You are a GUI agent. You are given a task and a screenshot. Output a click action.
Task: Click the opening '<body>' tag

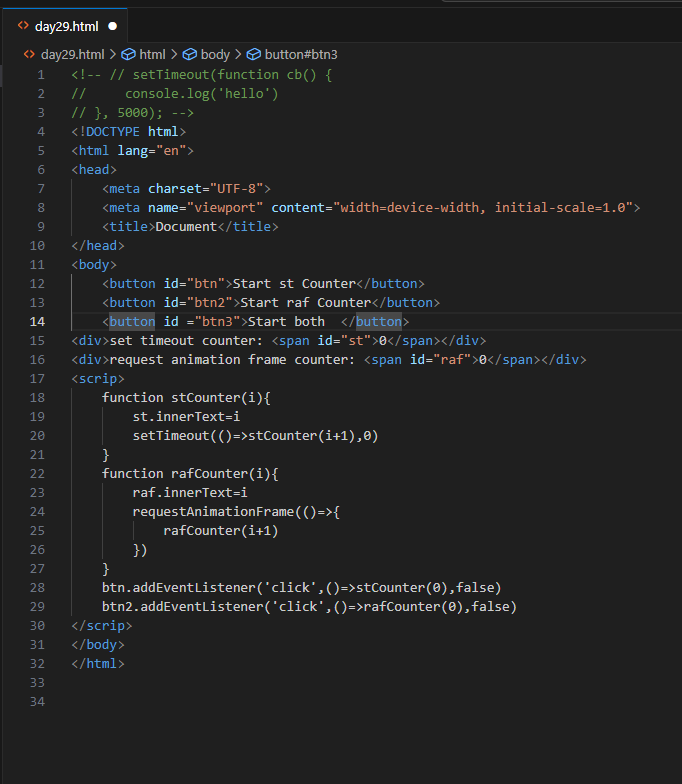pos(94,264)
